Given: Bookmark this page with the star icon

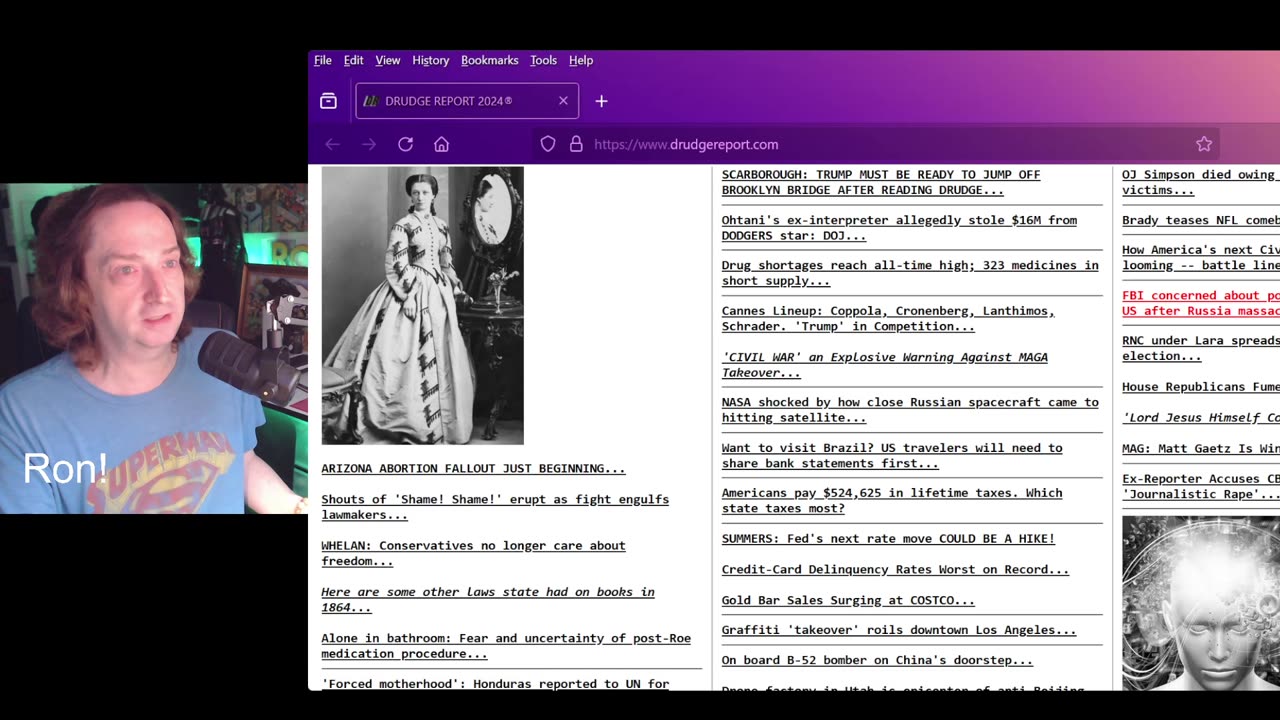Looking at the screenshot, I should click(x=1204, y=144).
